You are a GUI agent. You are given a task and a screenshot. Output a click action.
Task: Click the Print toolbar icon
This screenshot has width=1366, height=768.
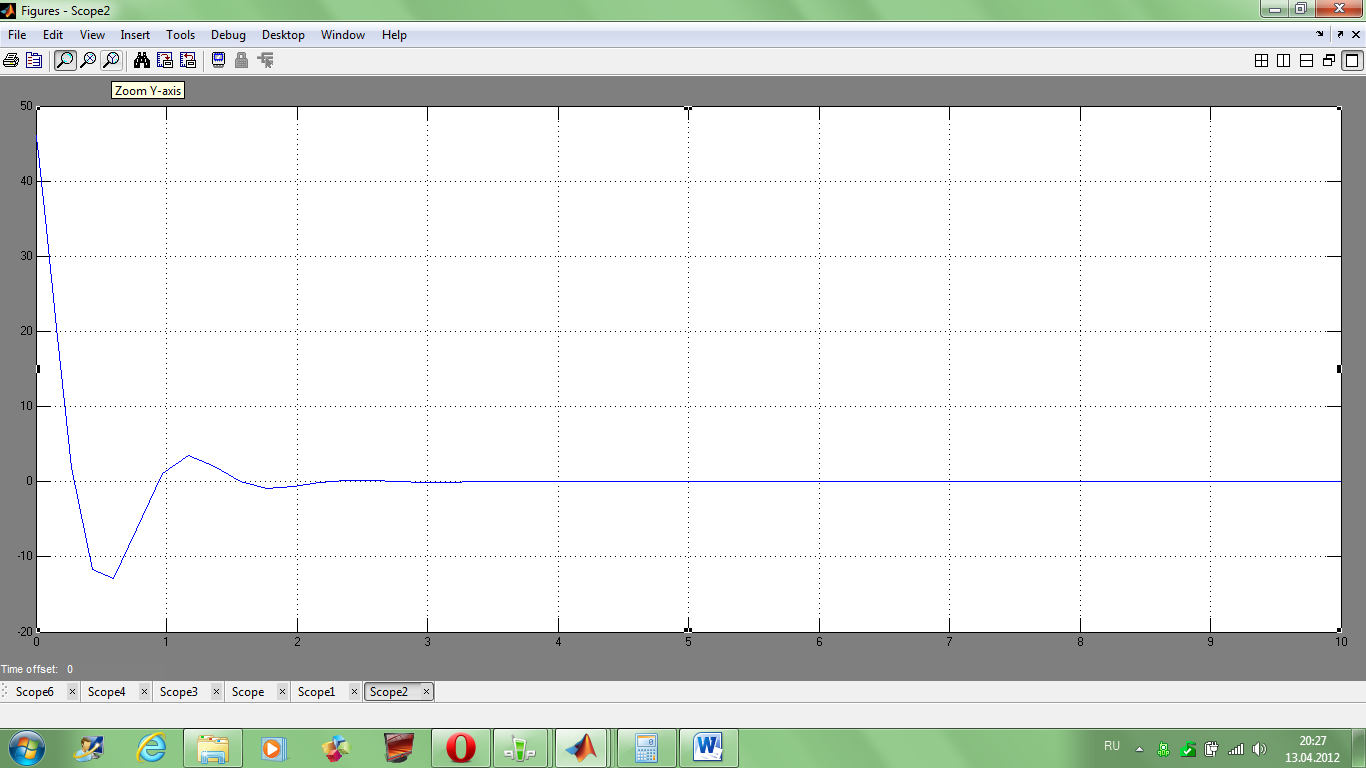click(x=11, y=60)
